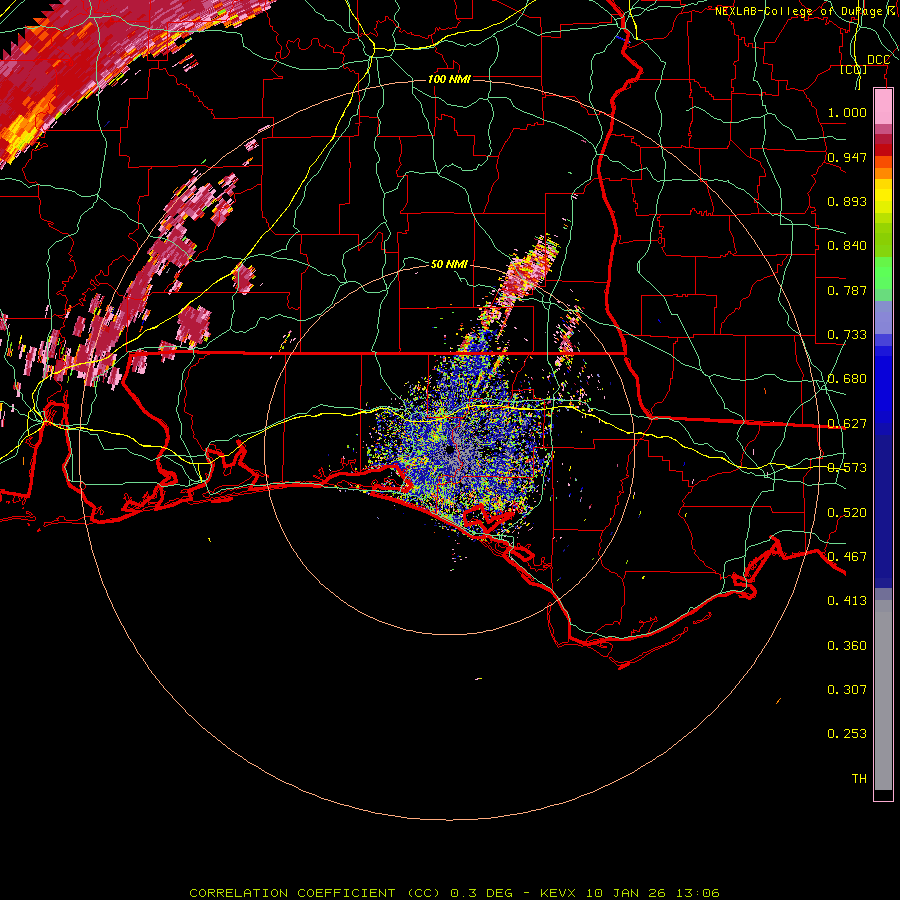Screen dimensions: 900x900
Task: Click the 0.893 legend value
Action: click(847, 201)
